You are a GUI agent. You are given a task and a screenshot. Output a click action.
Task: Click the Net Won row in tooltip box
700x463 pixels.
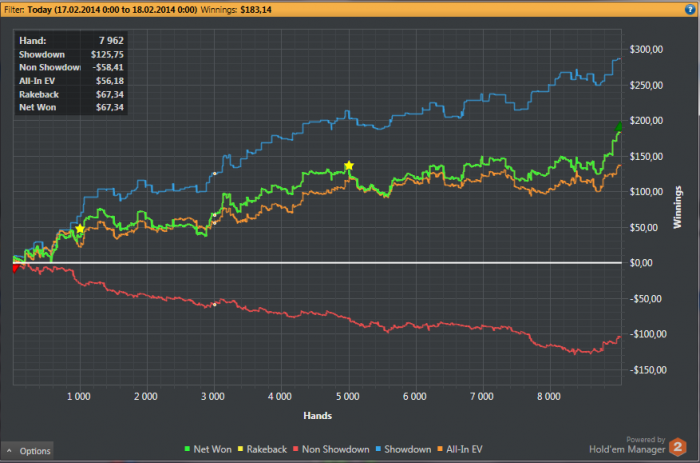pos(71,107)
